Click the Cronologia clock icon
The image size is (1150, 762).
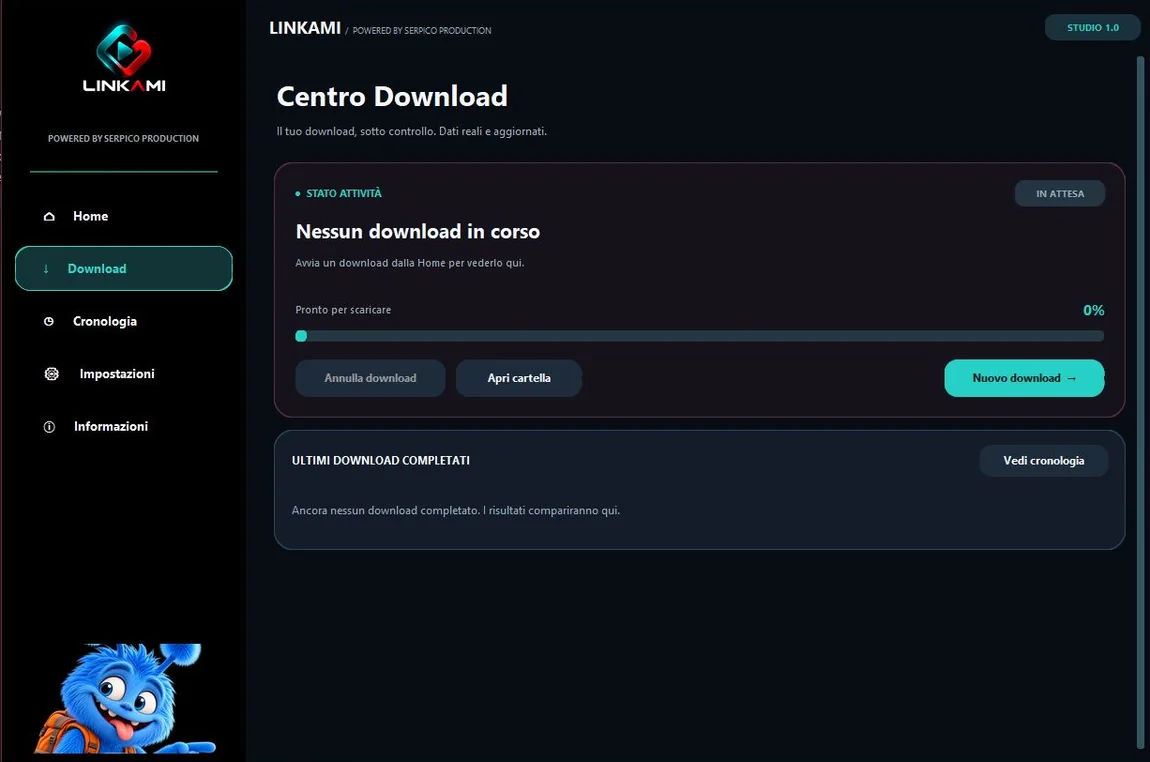pos(49,321)
